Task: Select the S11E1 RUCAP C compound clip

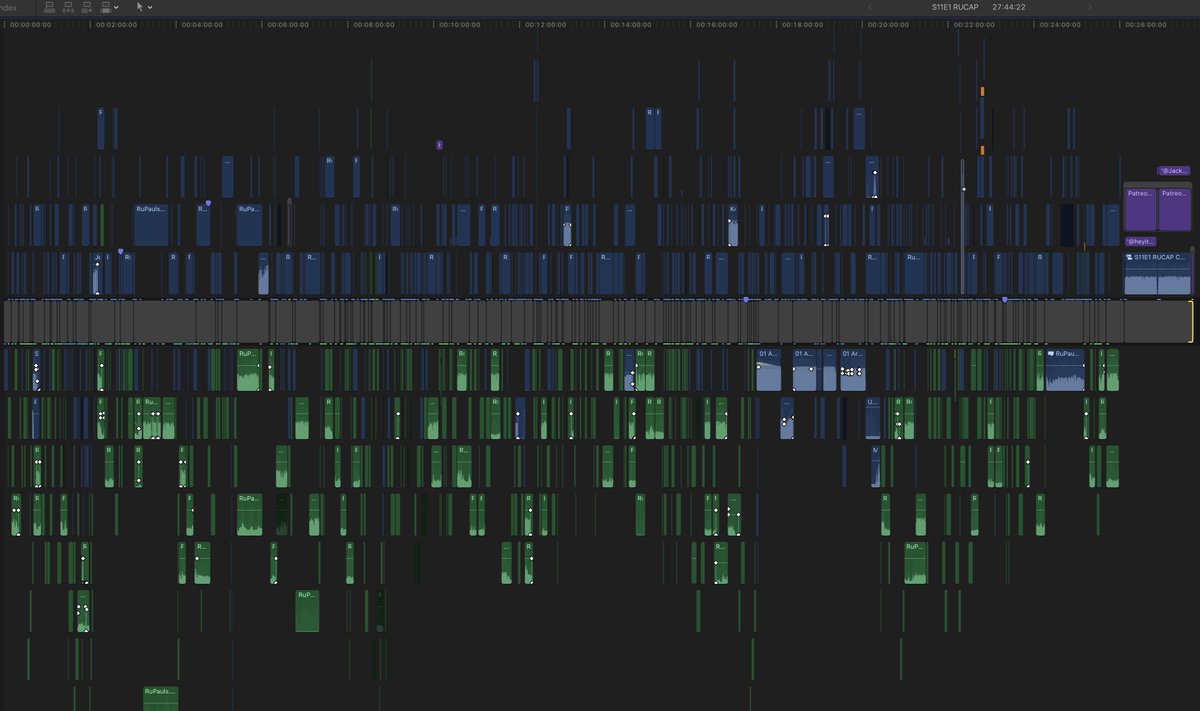Action: pos(1157,273)
